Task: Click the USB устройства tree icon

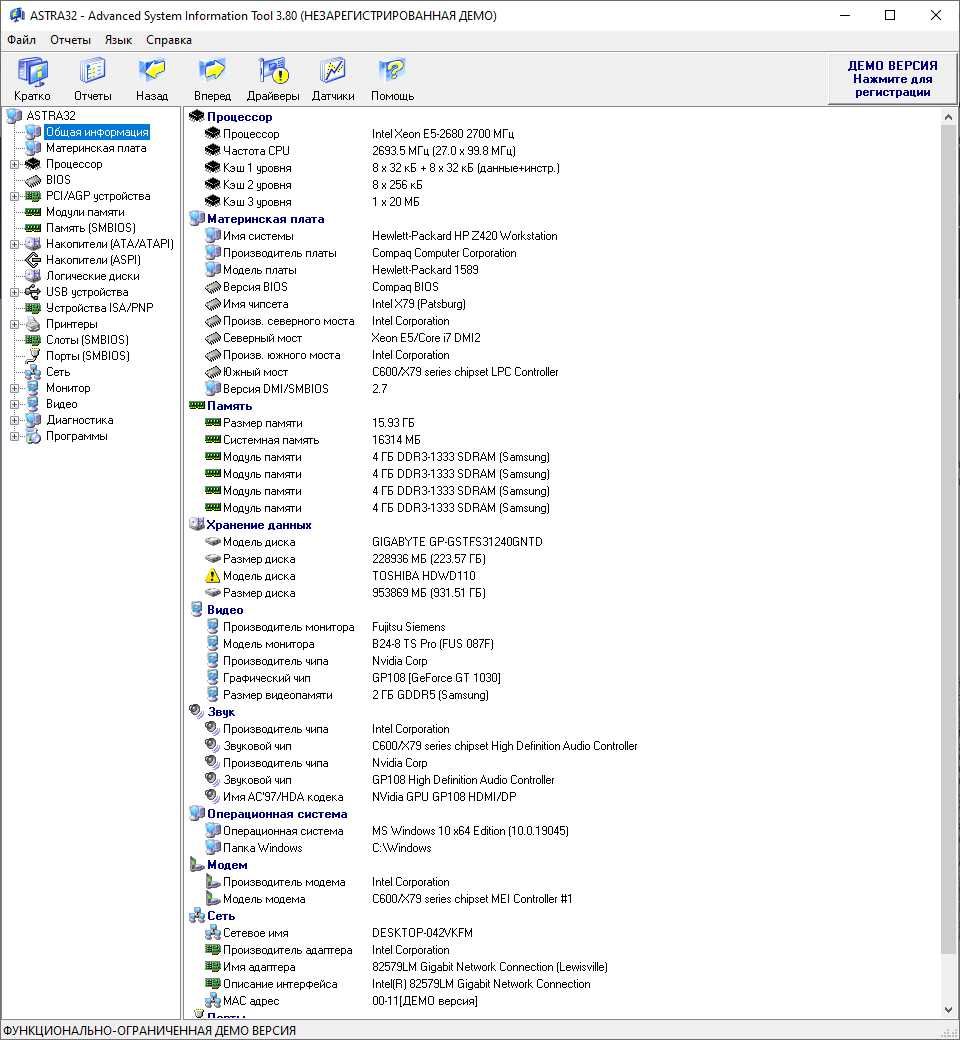Action: coord(33,292)
